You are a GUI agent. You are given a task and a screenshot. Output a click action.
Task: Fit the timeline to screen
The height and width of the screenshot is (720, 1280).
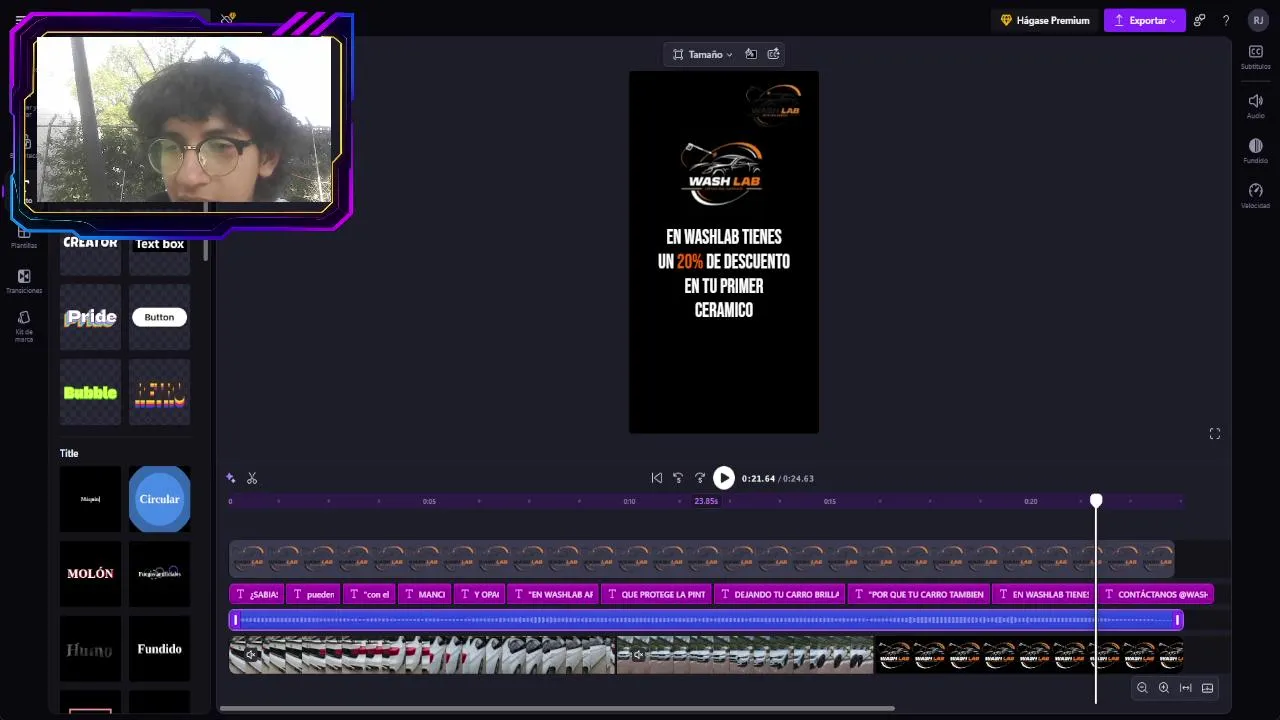click(1186, 687)
